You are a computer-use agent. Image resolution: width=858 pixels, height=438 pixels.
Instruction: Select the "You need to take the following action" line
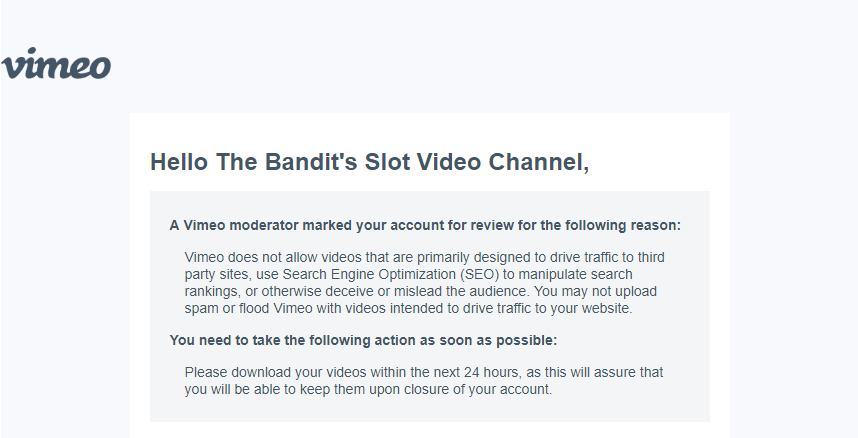pos(363,341)
